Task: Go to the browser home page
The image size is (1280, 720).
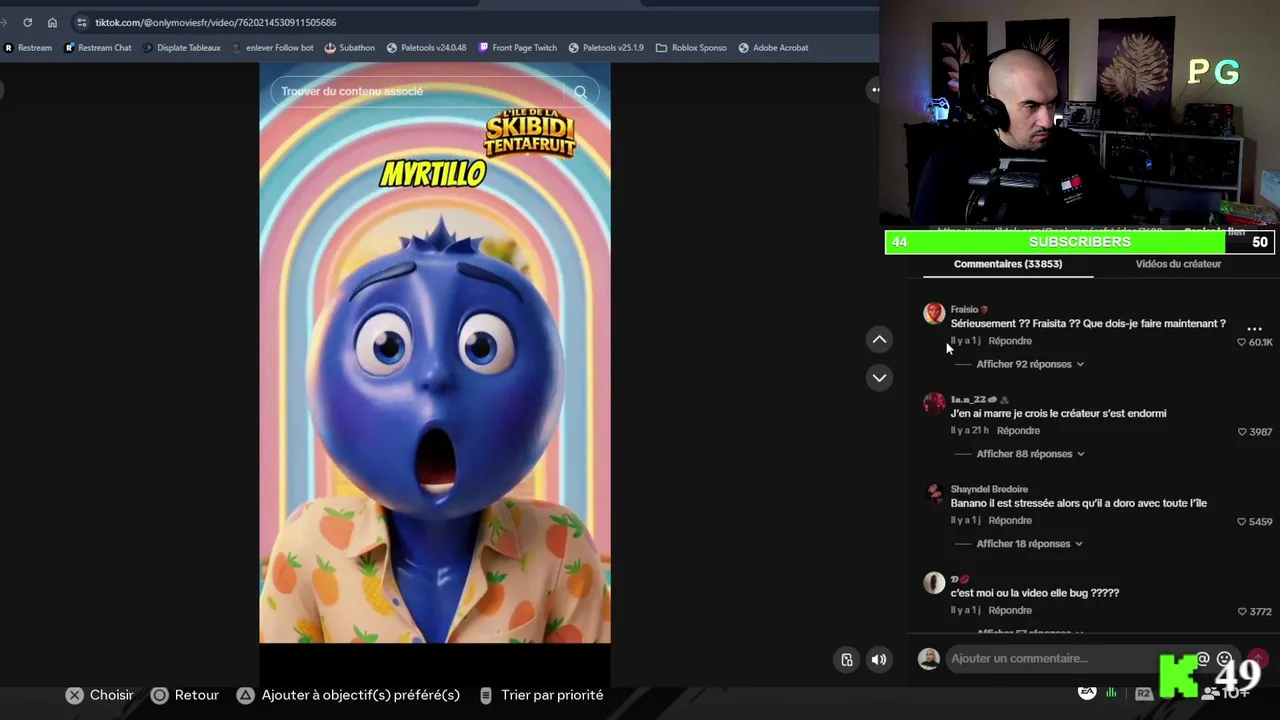Action: click(52, 22)
